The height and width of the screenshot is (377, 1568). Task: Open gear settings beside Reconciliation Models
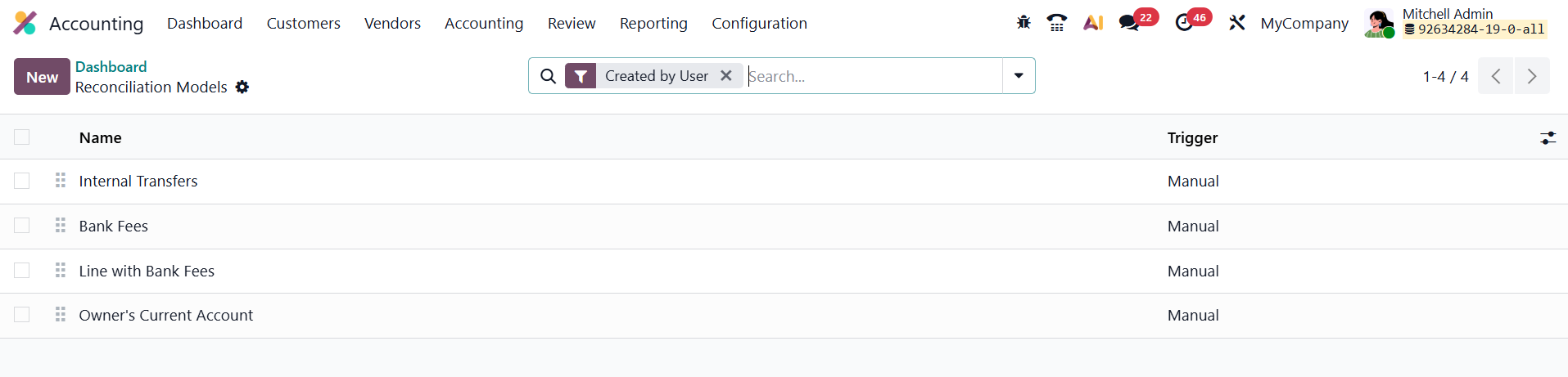tap(242, 87)
